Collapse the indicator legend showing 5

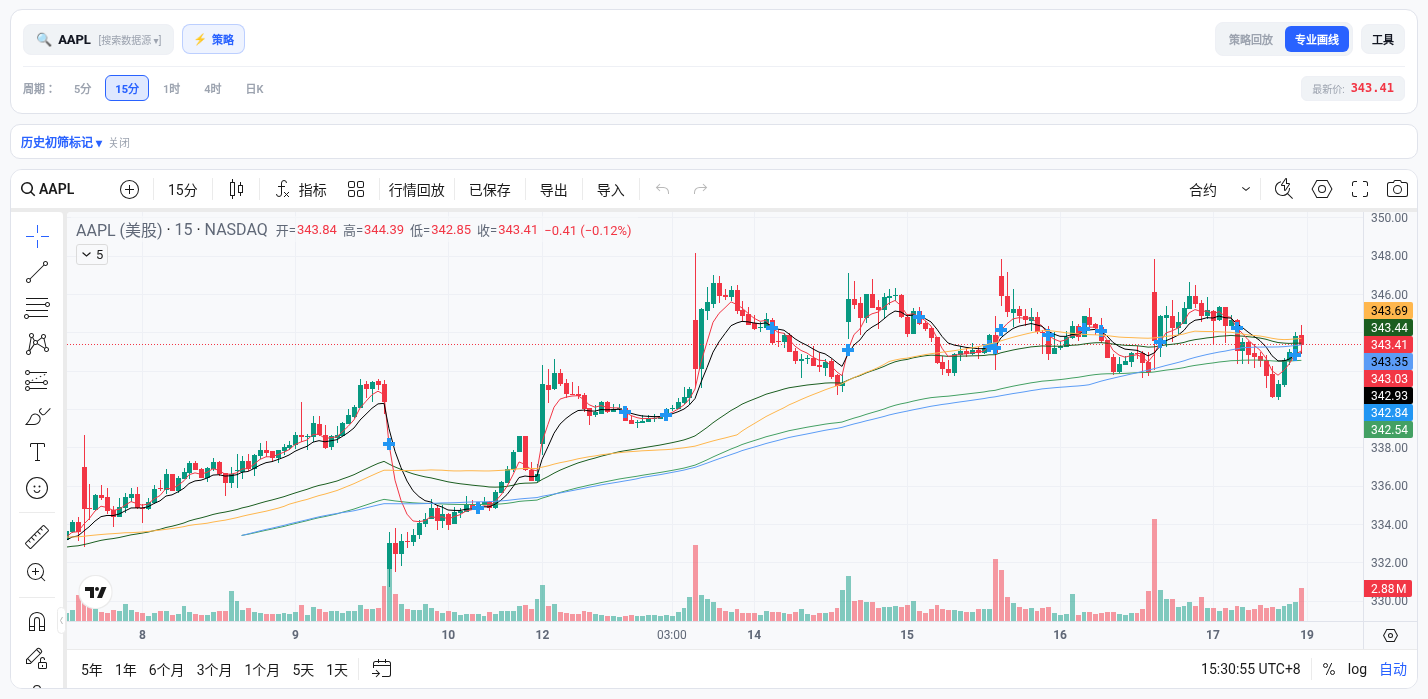pos(92,255)
